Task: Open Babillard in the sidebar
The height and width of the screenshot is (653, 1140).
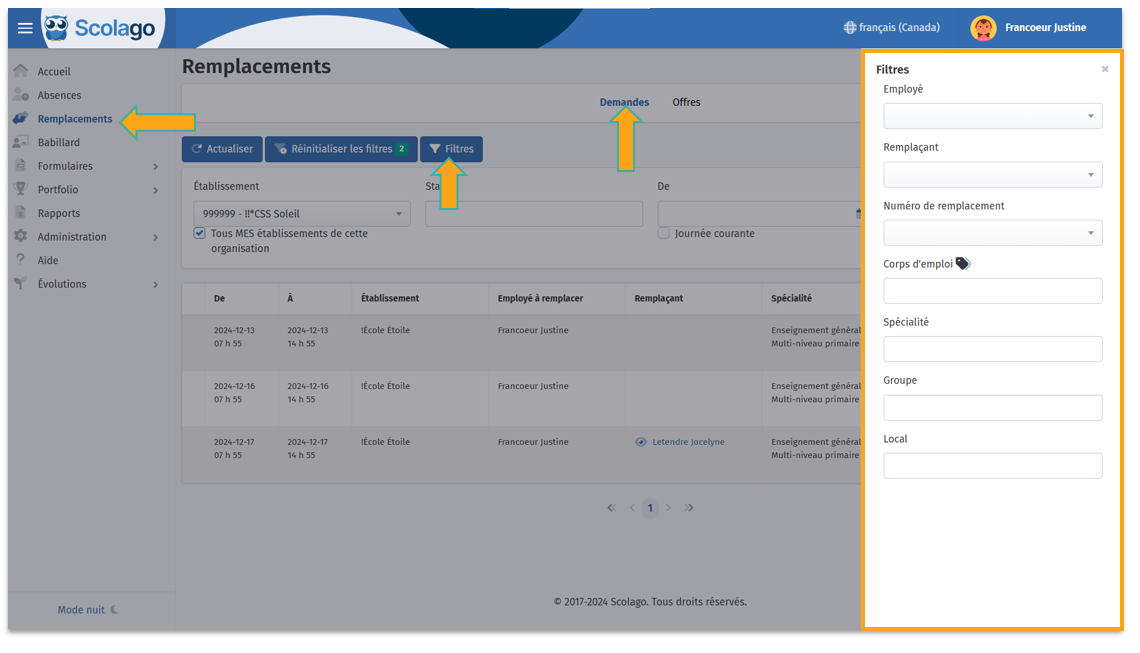Action: coord(59,143)
